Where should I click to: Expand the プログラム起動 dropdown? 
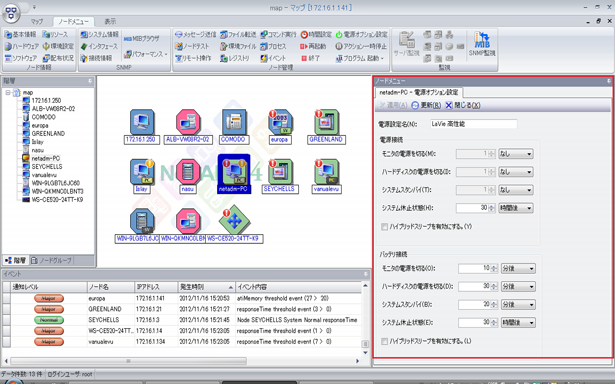pyautogui.click(x=359, y=58)
